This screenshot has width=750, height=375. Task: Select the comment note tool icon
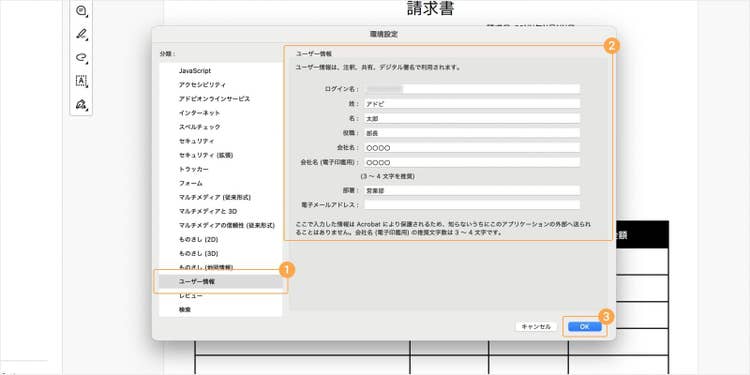81,10
